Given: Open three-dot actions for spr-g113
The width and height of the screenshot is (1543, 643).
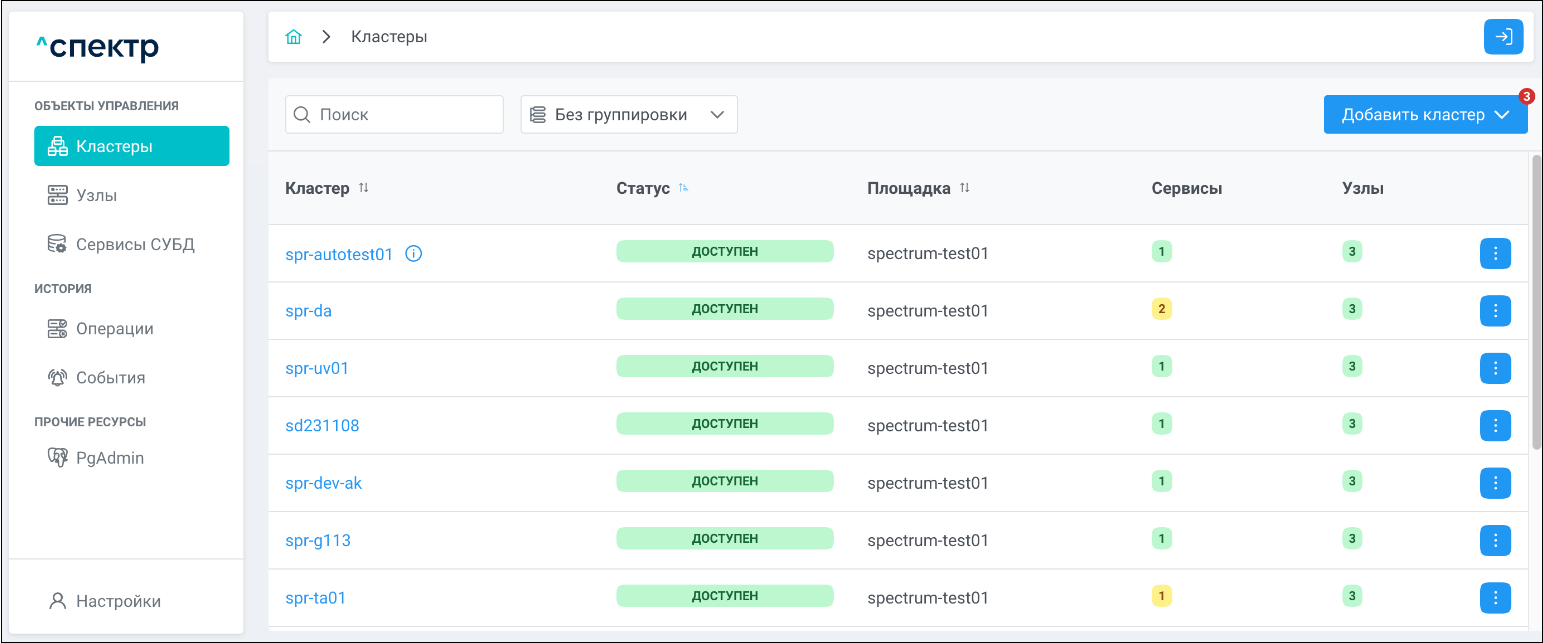Looking at the screenshot, I should 1495,541.
